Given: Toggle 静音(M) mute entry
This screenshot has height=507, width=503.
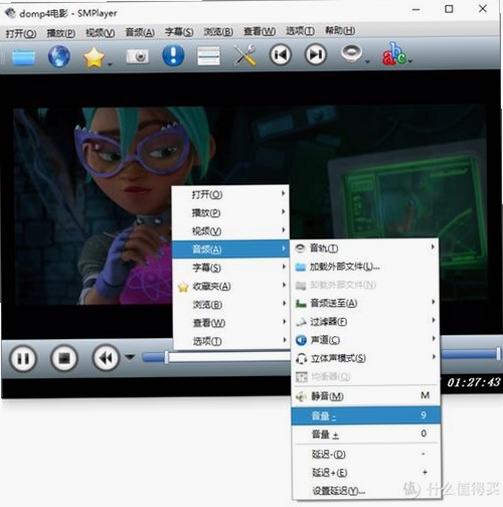Looking at the screenshot, I should (x=365, y=396).
